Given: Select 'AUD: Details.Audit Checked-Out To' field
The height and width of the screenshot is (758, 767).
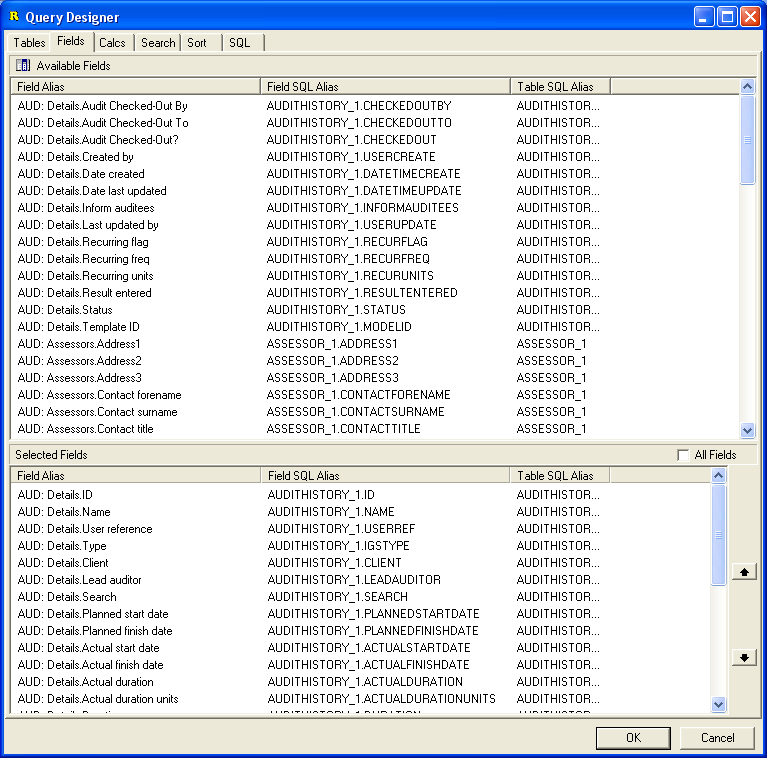Looking at the screenshot, I should pos(375,123).
